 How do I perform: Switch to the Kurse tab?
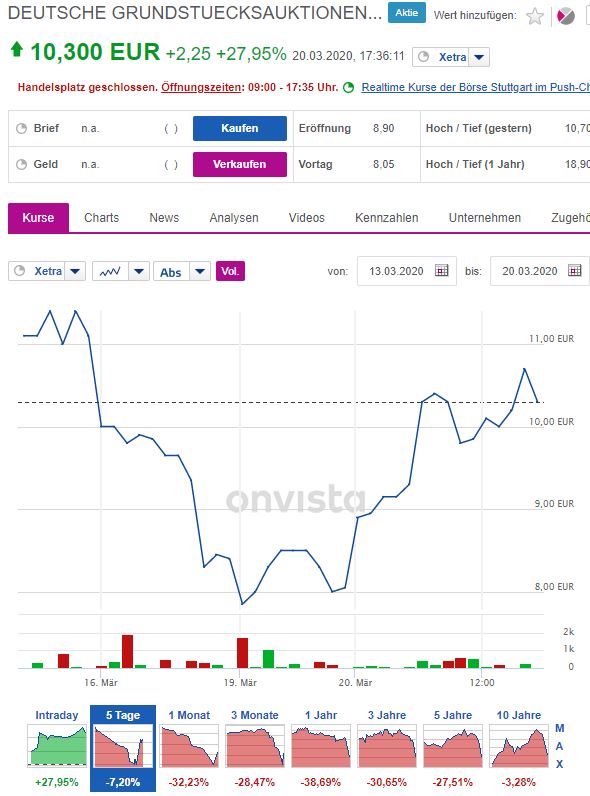[38, 218]
